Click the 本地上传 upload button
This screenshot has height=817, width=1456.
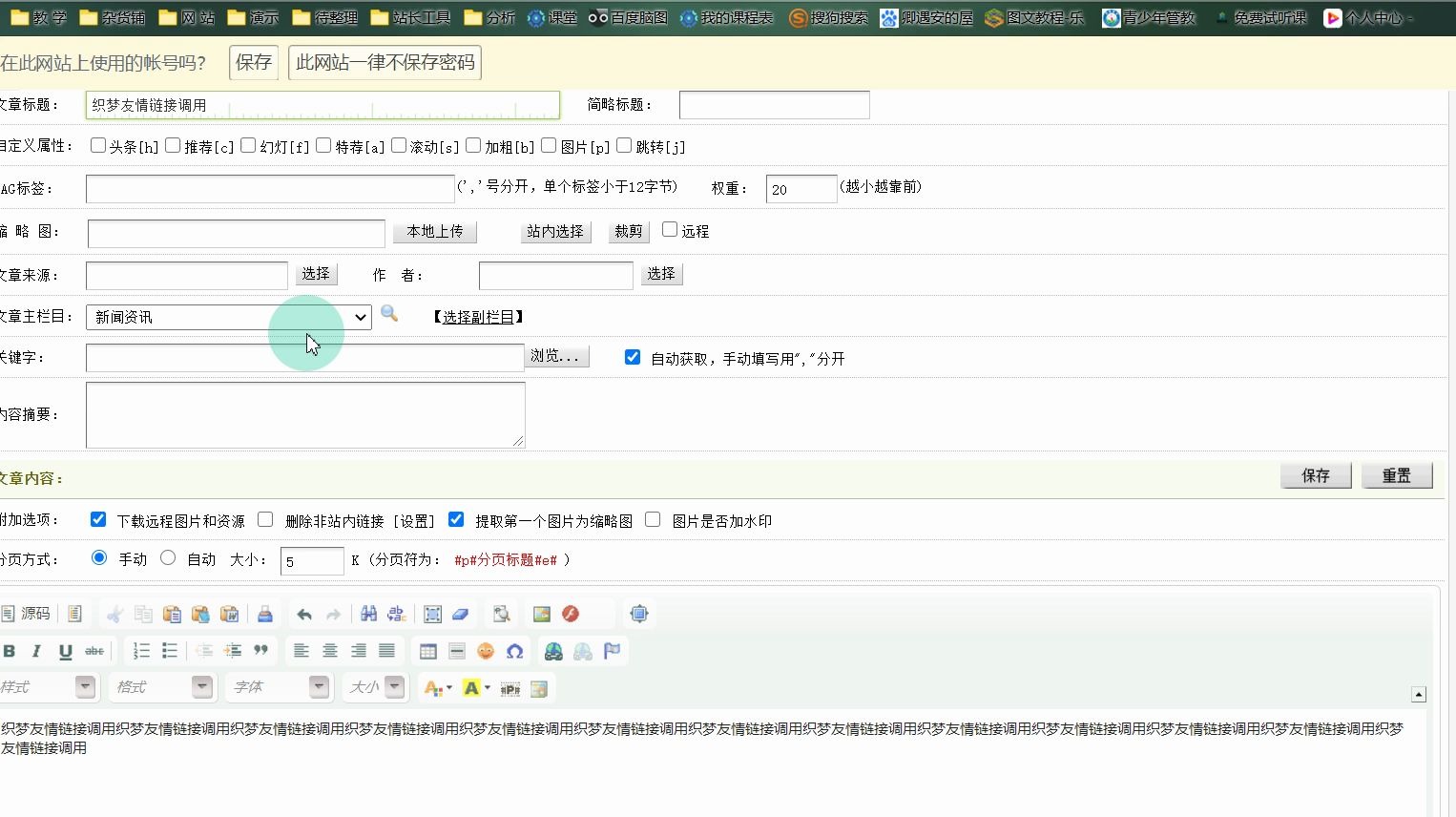coord(435,232)
